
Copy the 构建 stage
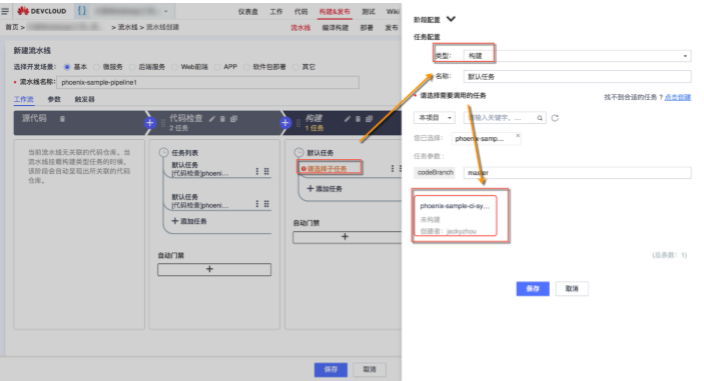(x=369, y=119)
